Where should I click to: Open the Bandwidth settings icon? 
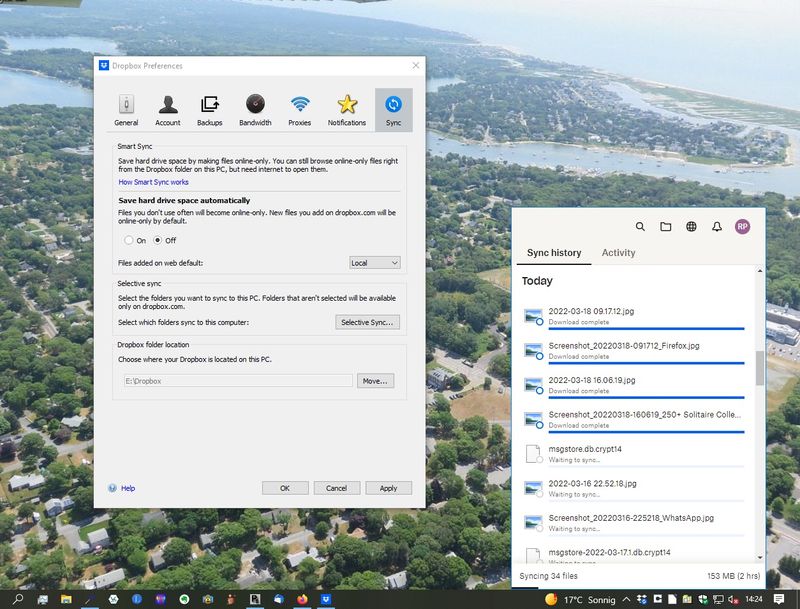click(x=255, y=109)
